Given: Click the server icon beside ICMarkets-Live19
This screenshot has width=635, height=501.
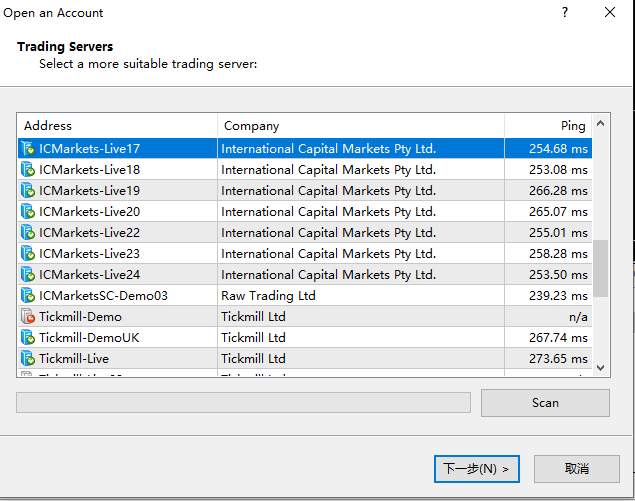Looking at the screenshot, I should (28, 190).
